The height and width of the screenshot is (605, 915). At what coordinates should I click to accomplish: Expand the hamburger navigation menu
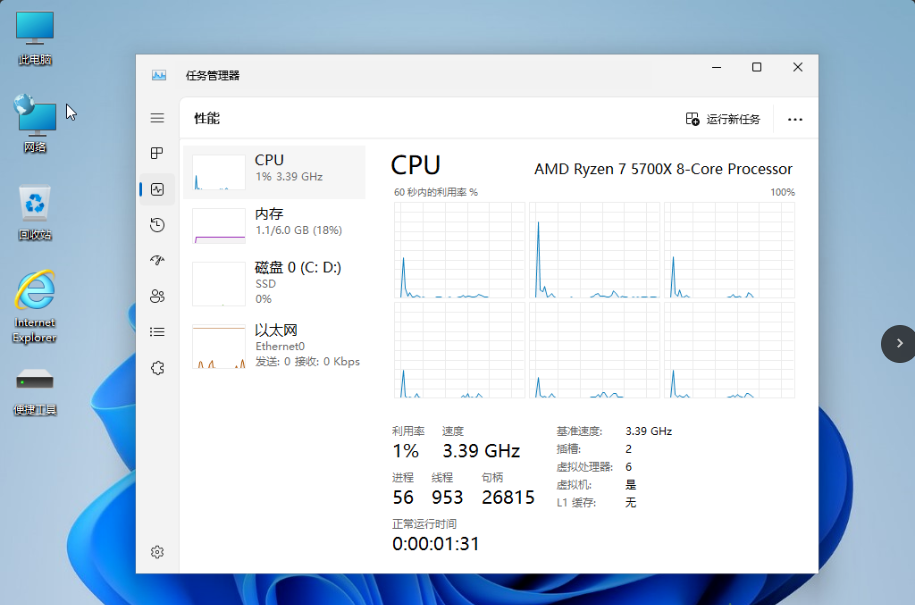(157, 118)
